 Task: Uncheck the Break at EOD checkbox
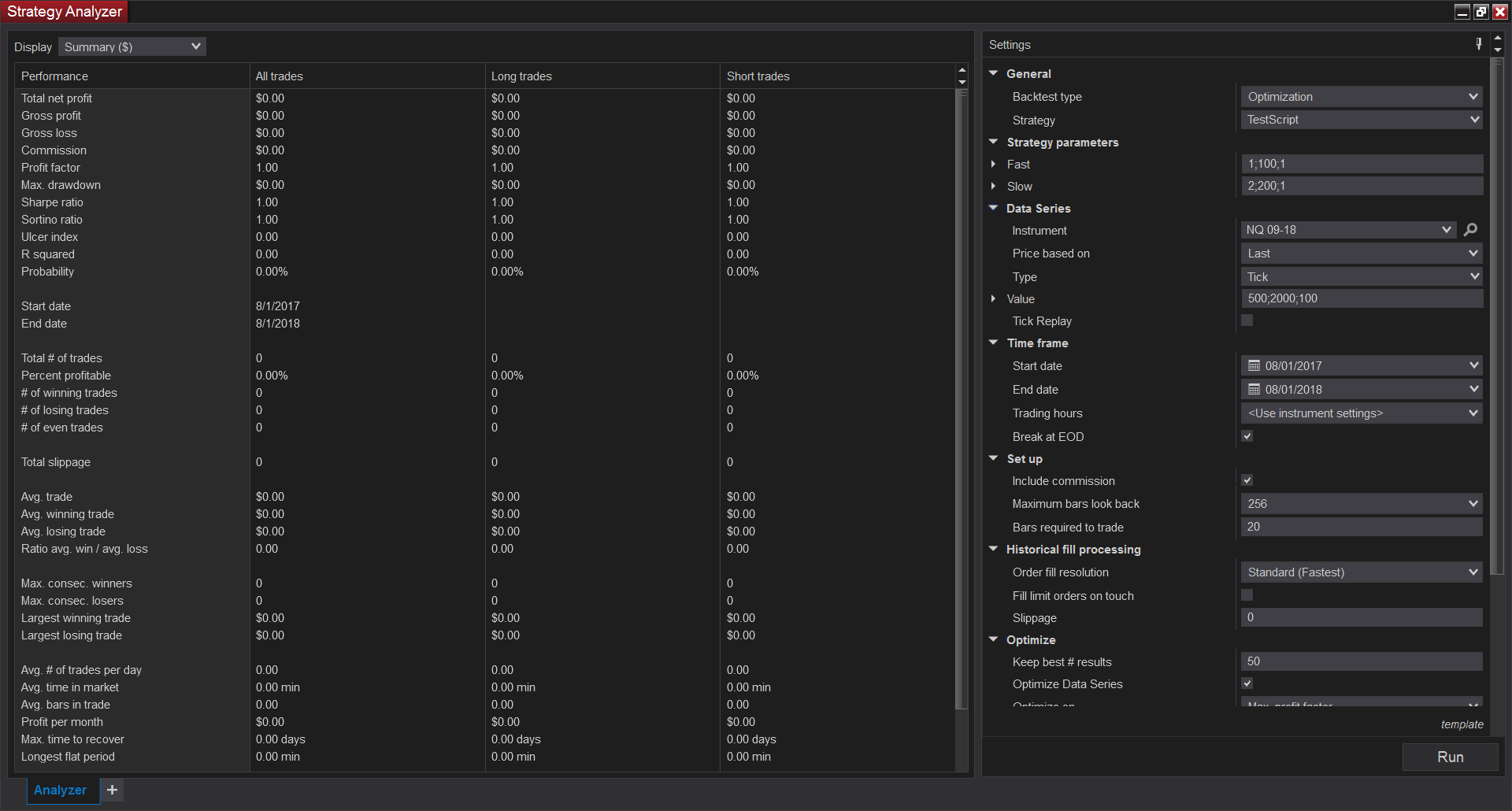point(1247,436)
